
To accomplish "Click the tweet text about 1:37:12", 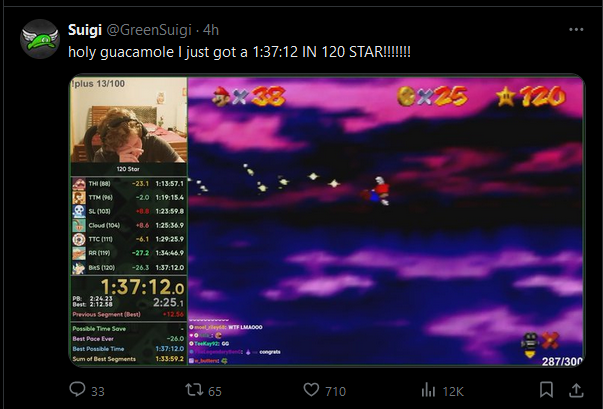I will click(x=239, y=52).
